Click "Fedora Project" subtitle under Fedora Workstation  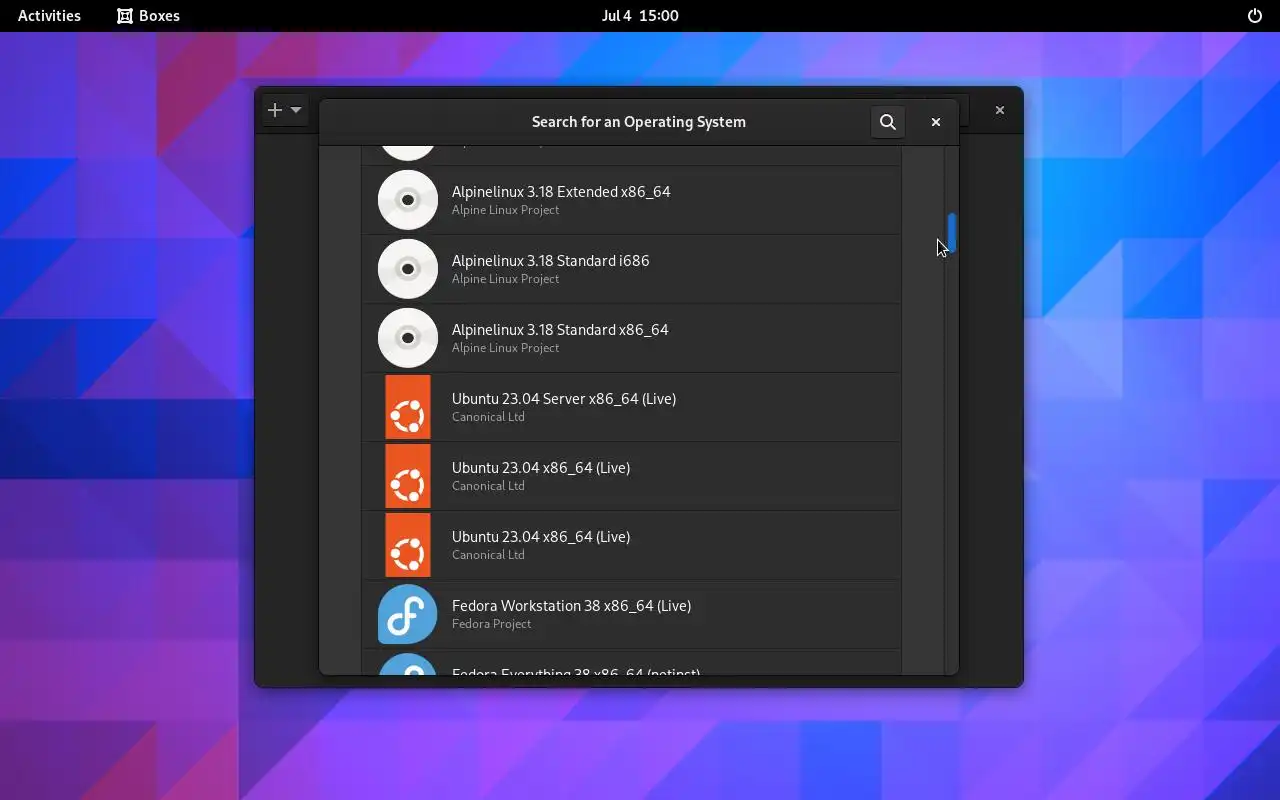(x=491, y=624)
